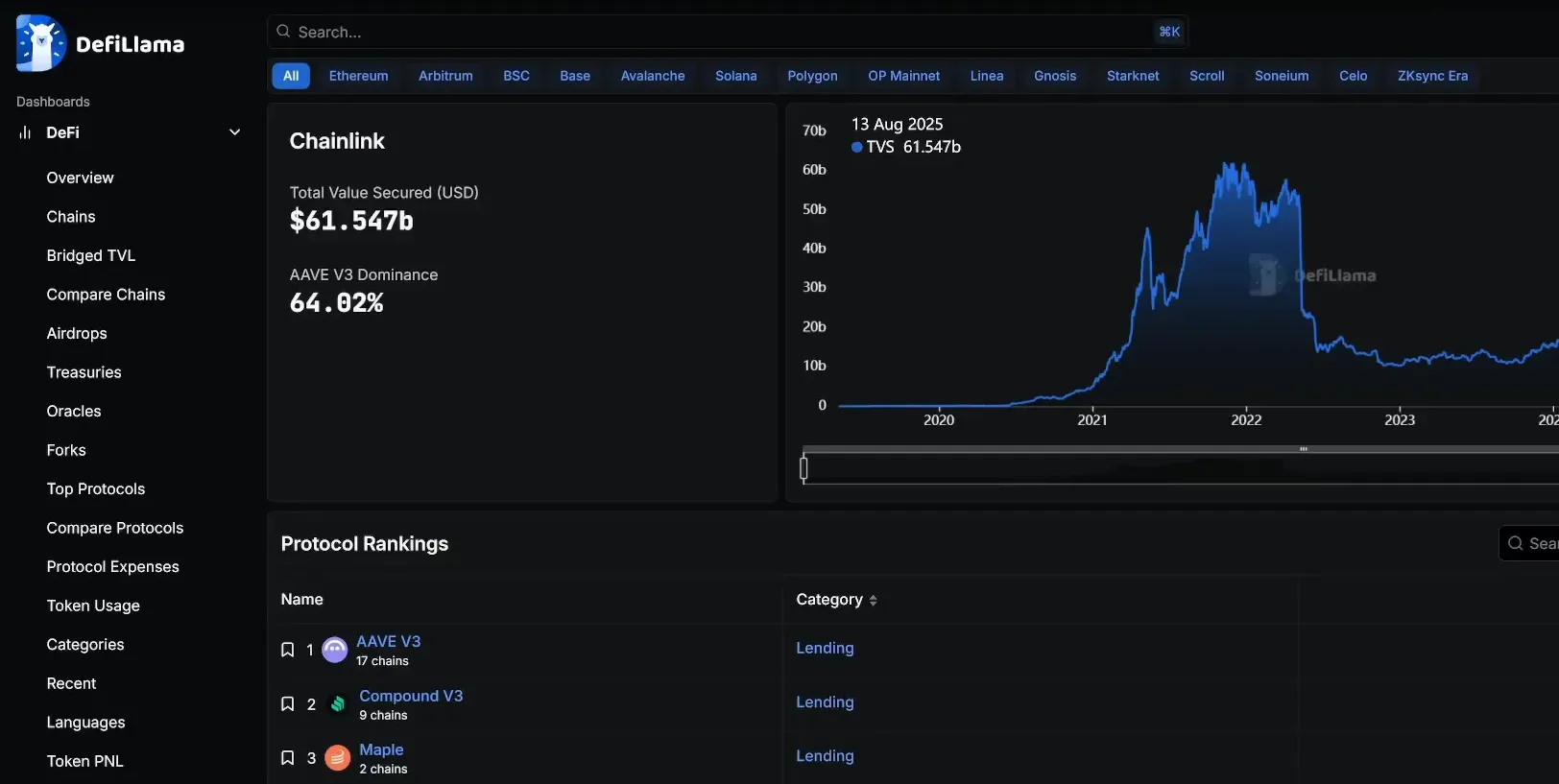Open Forks in the sidebar
The image size is (1559, 784).
(x=66, y=450)
